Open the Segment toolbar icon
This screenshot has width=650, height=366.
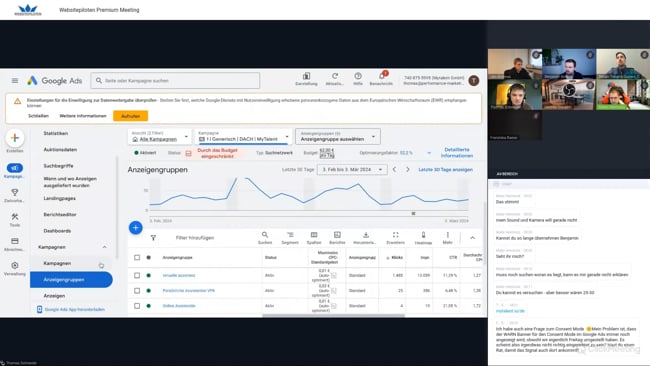click(290, 235)
